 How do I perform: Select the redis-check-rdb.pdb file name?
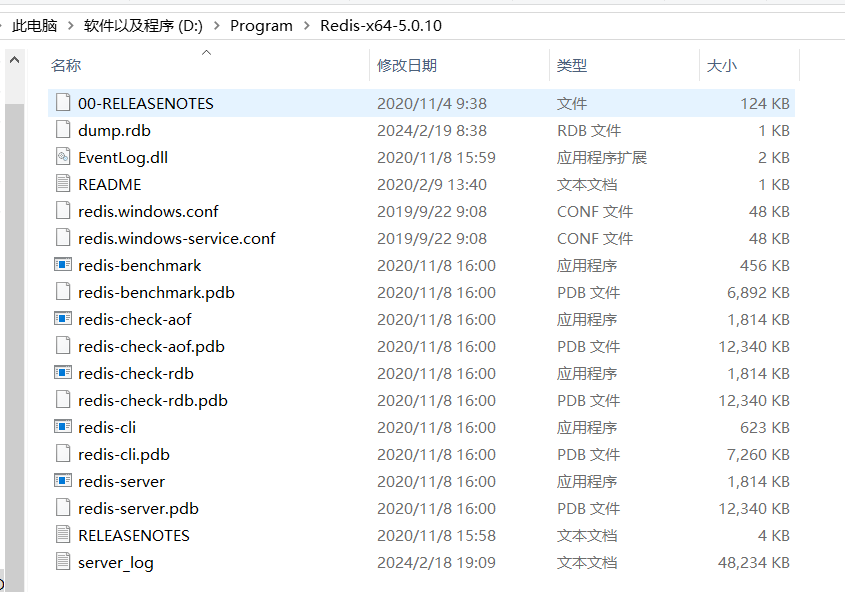[153, 400]
